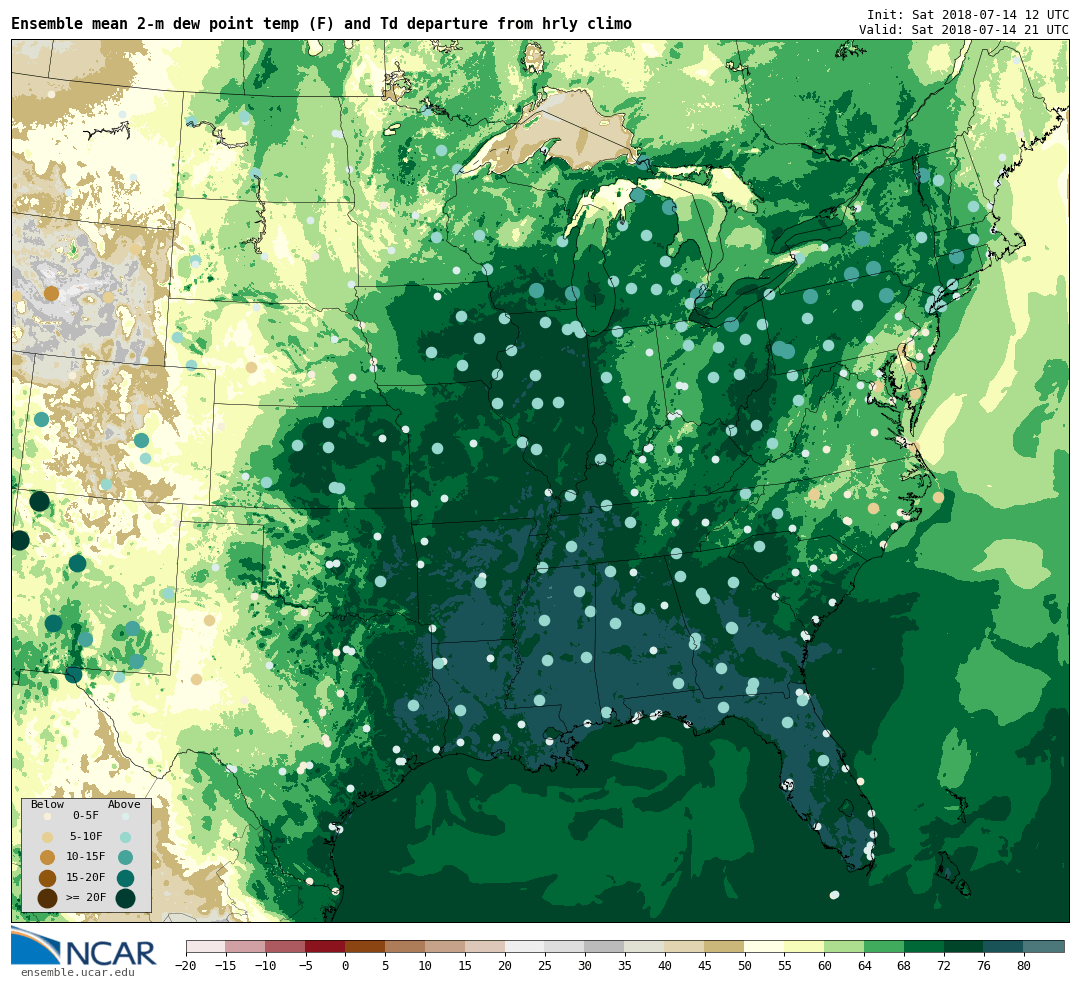The image size is (1080, 985).
Task: Click the '15-20F' Above legend circle
Action: click(x=125, y=878)
